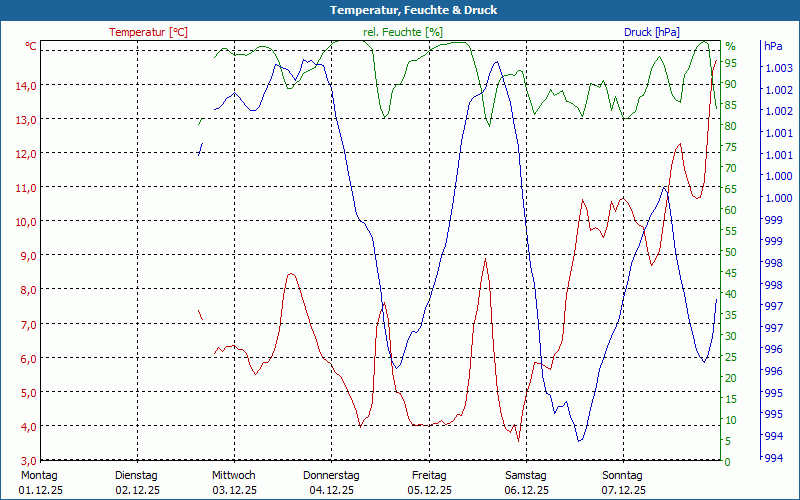
Task: Click the 1.000 value on pressure axis
Action: 777,176
